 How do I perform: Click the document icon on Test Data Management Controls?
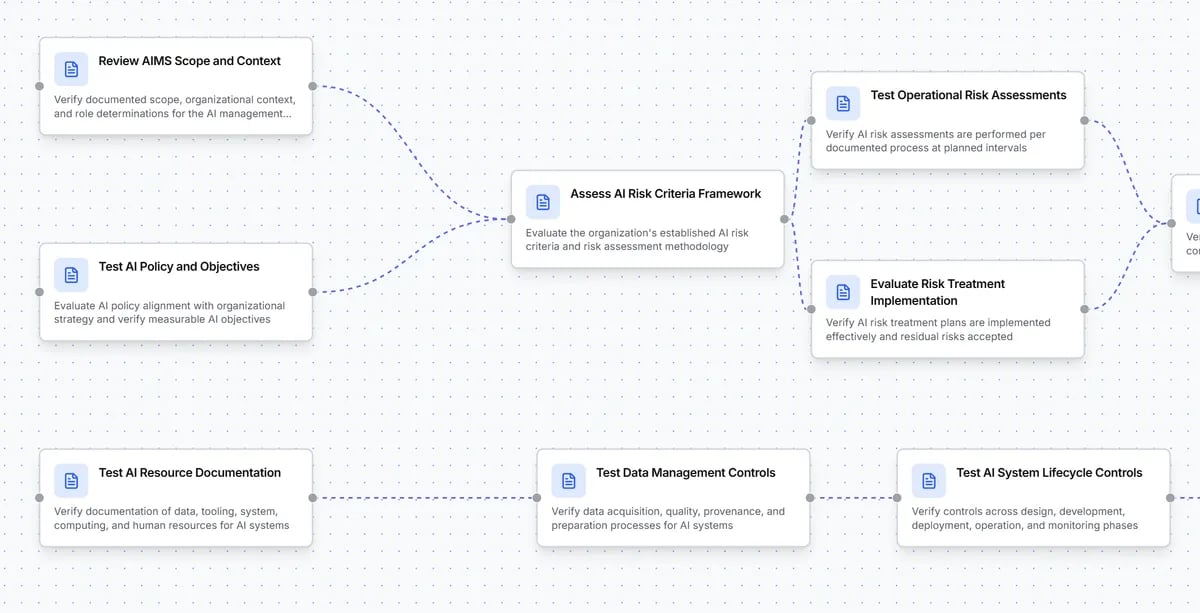tap(568, 480)
